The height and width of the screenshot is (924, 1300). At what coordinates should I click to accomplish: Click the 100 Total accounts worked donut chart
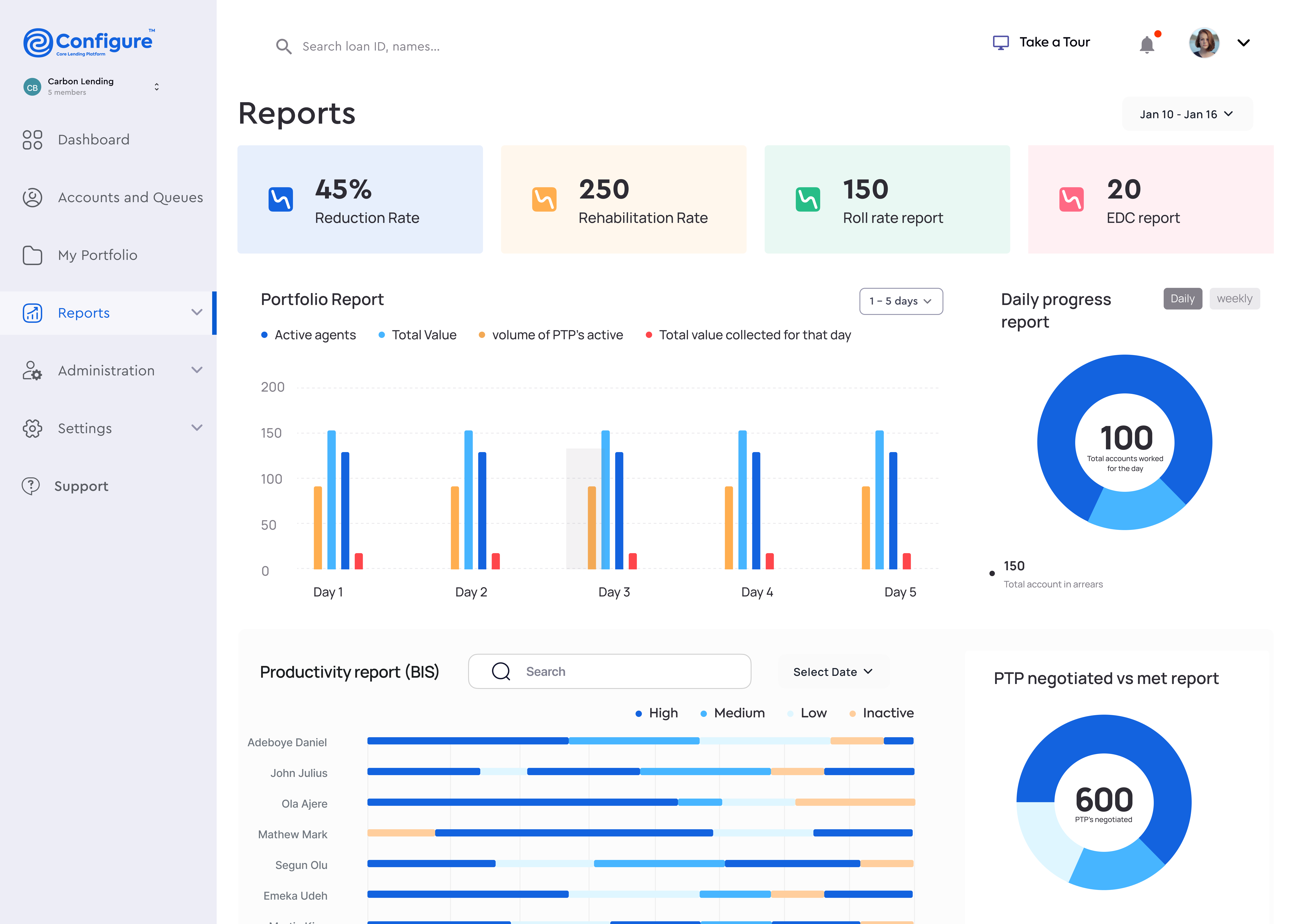1125,442
